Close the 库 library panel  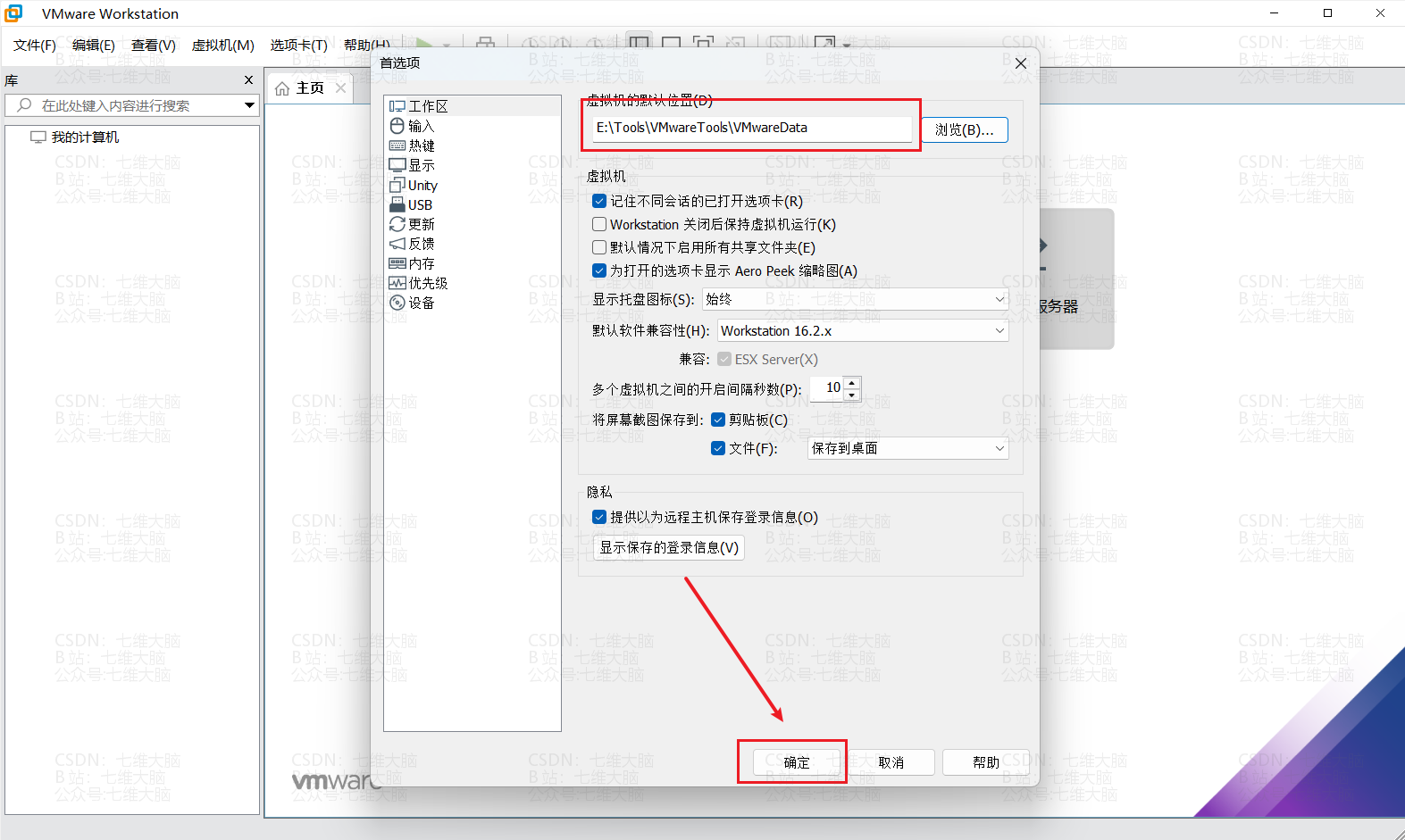tap(249, 79)
